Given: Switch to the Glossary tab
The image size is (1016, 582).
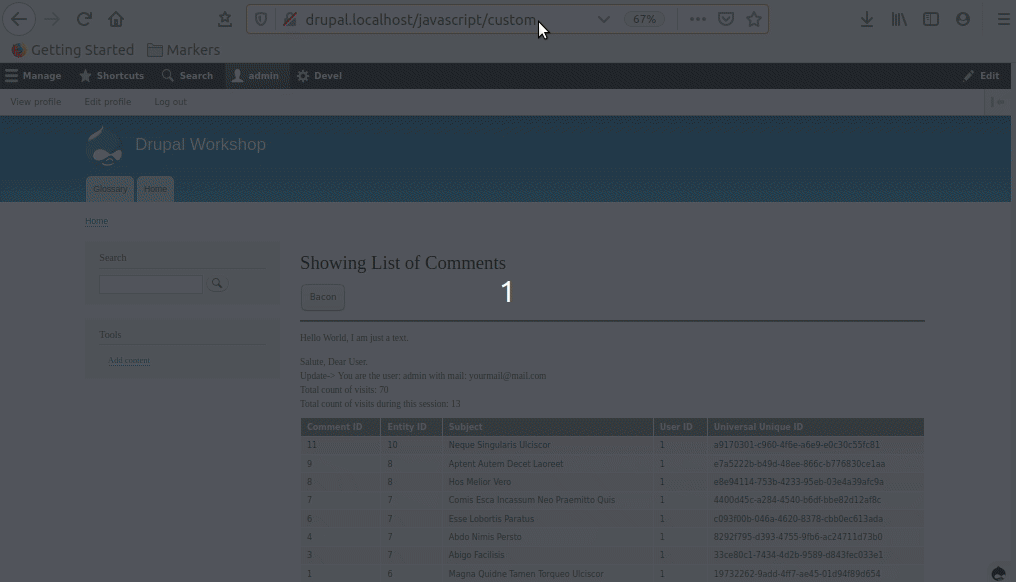Looking at the screenshot, I should point(110,189).
